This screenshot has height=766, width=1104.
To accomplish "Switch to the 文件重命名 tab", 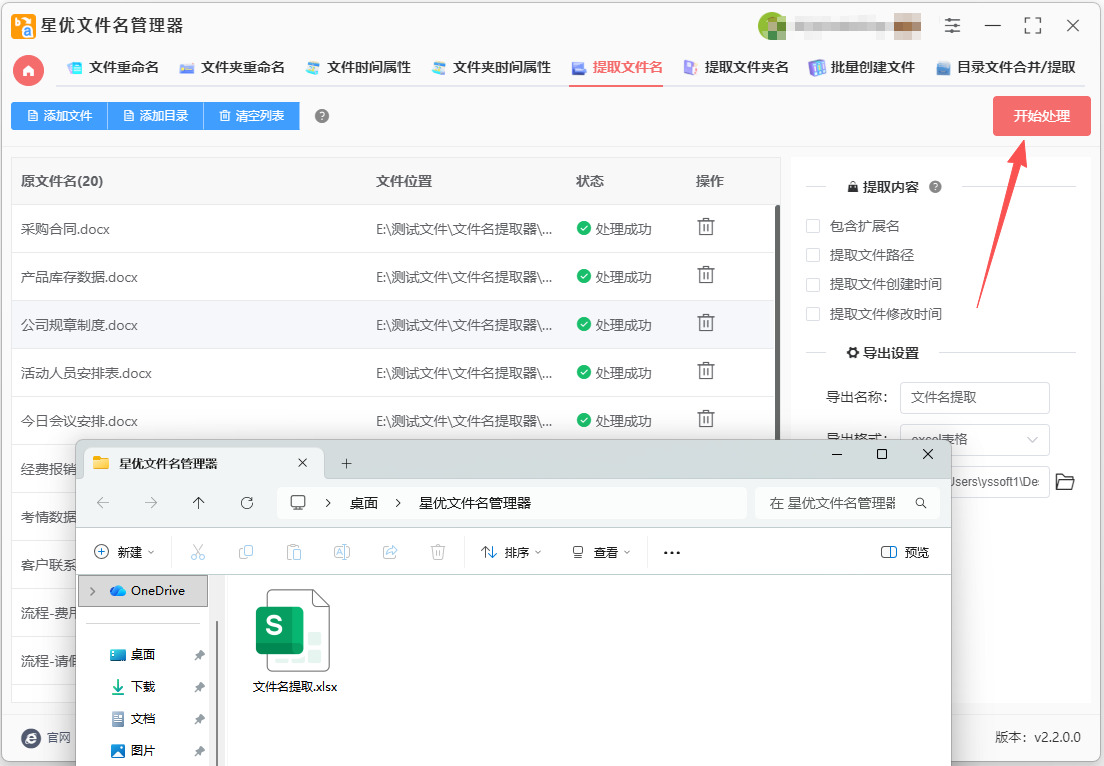I will pyautogui.click(x=113, y=68).
